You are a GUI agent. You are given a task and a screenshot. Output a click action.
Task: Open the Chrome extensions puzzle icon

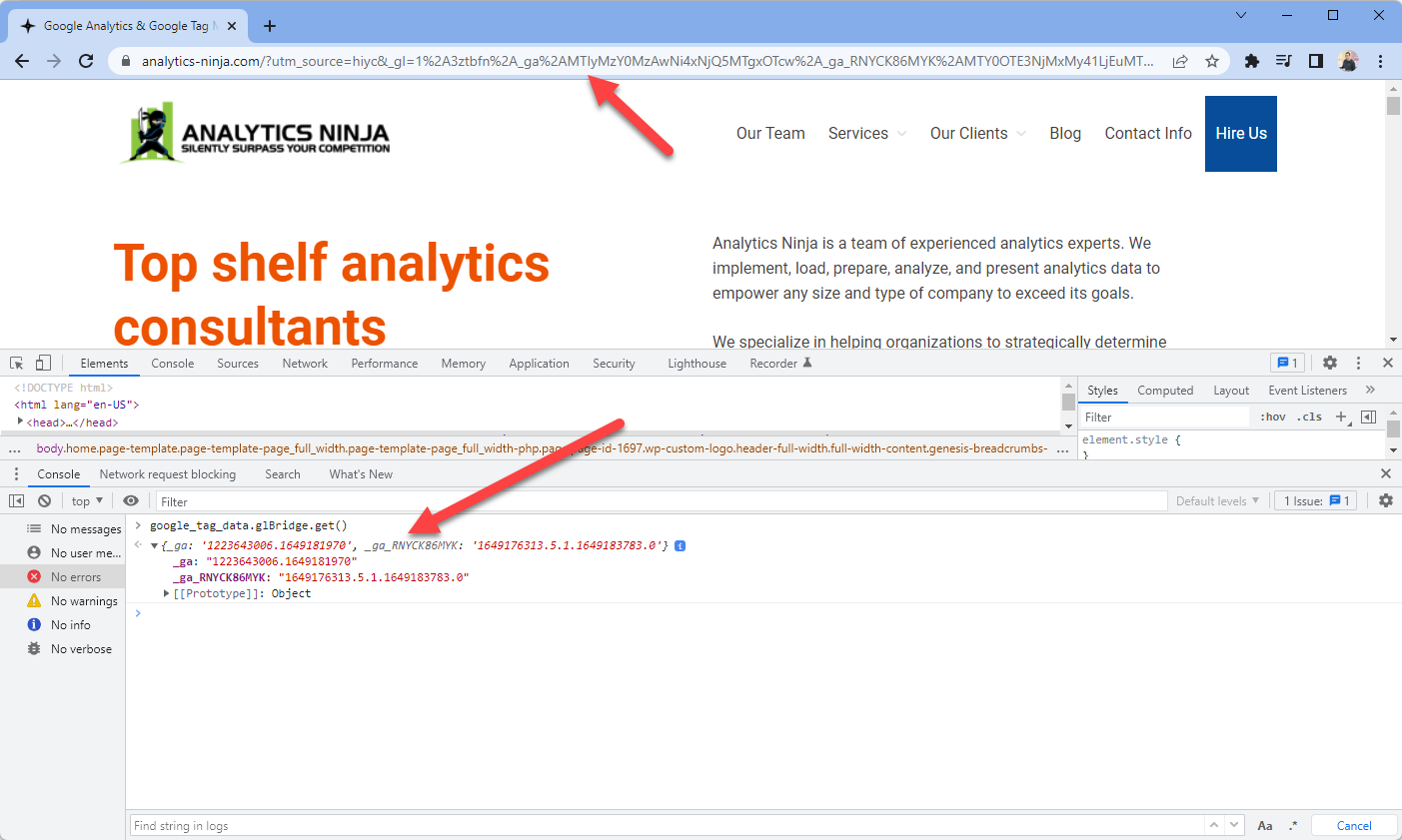click(x=1252, y=61)
